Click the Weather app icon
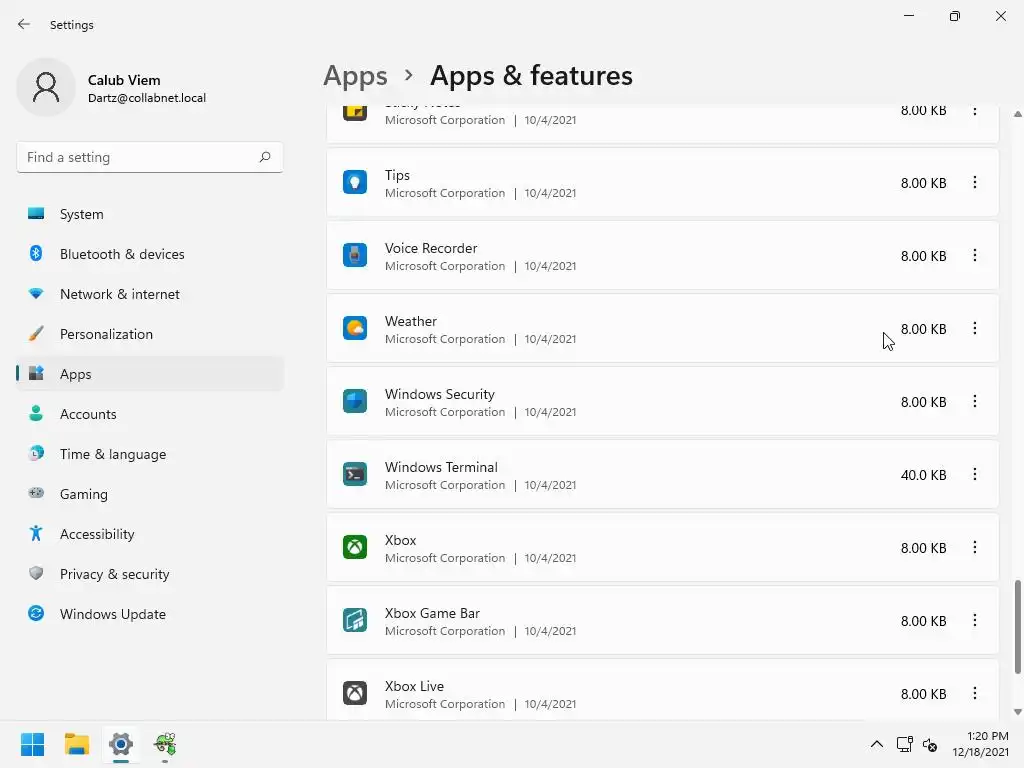 [355, 329]
